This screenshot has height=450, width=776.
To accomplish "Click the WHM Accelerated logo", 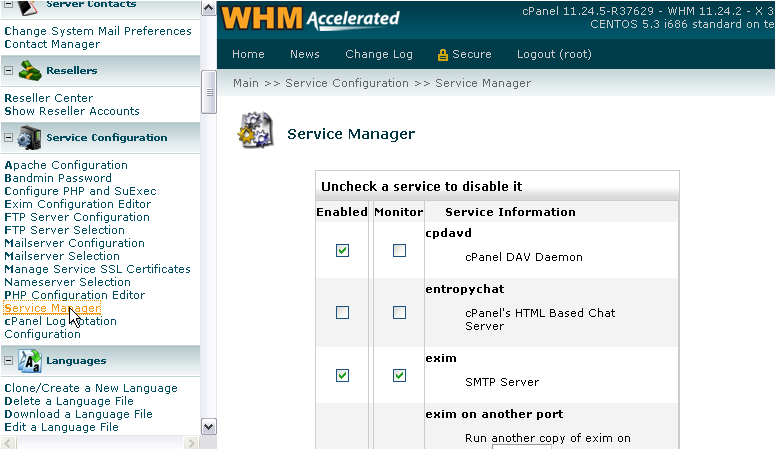I will (x=310, y=18).
